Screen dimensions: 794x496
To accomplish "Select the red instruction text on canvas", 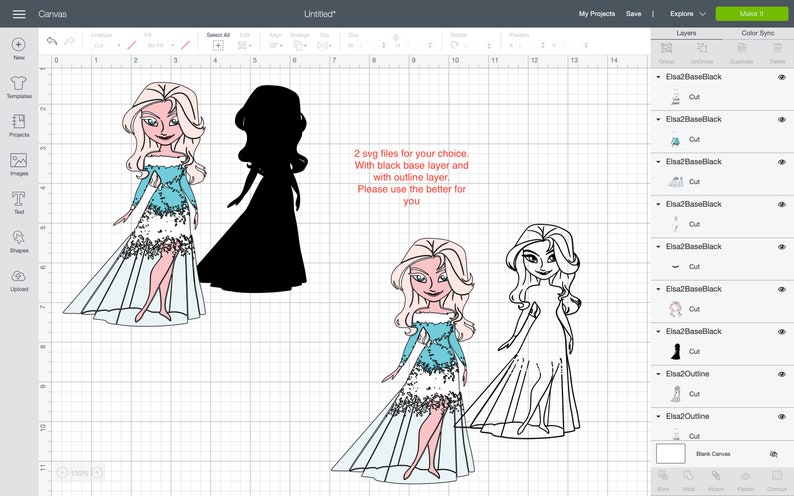I will (x=411, y=177).
